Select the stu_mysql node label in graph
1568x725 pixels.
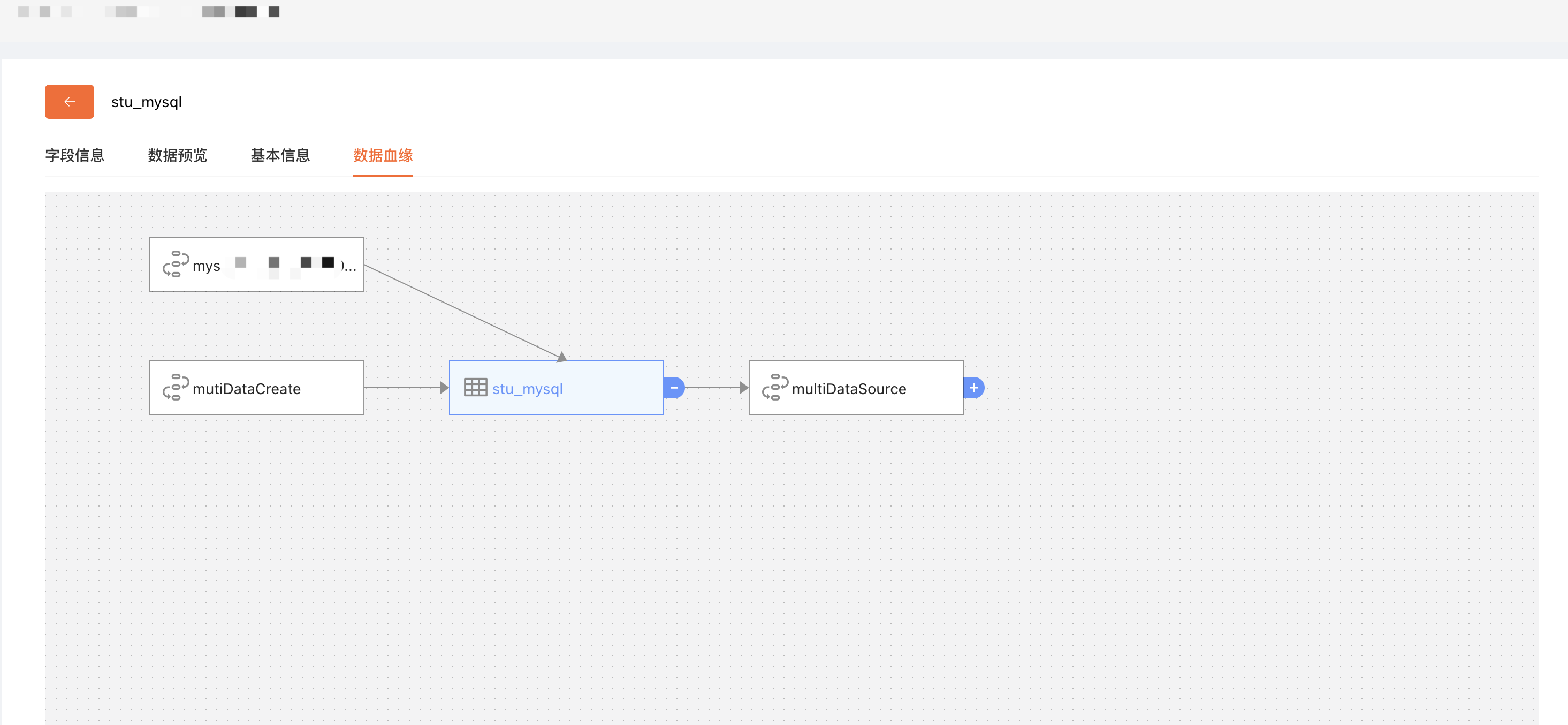click(x=527, y=389)
